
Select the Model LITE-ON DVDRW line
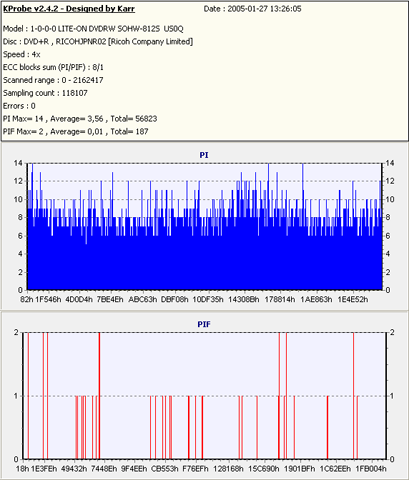click(93, 29)
